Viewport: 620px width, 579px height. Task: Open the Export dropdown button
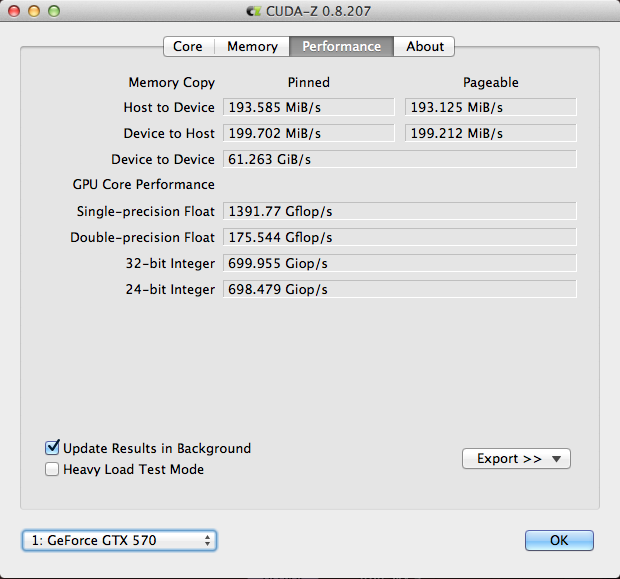click(x=516, y=459)
